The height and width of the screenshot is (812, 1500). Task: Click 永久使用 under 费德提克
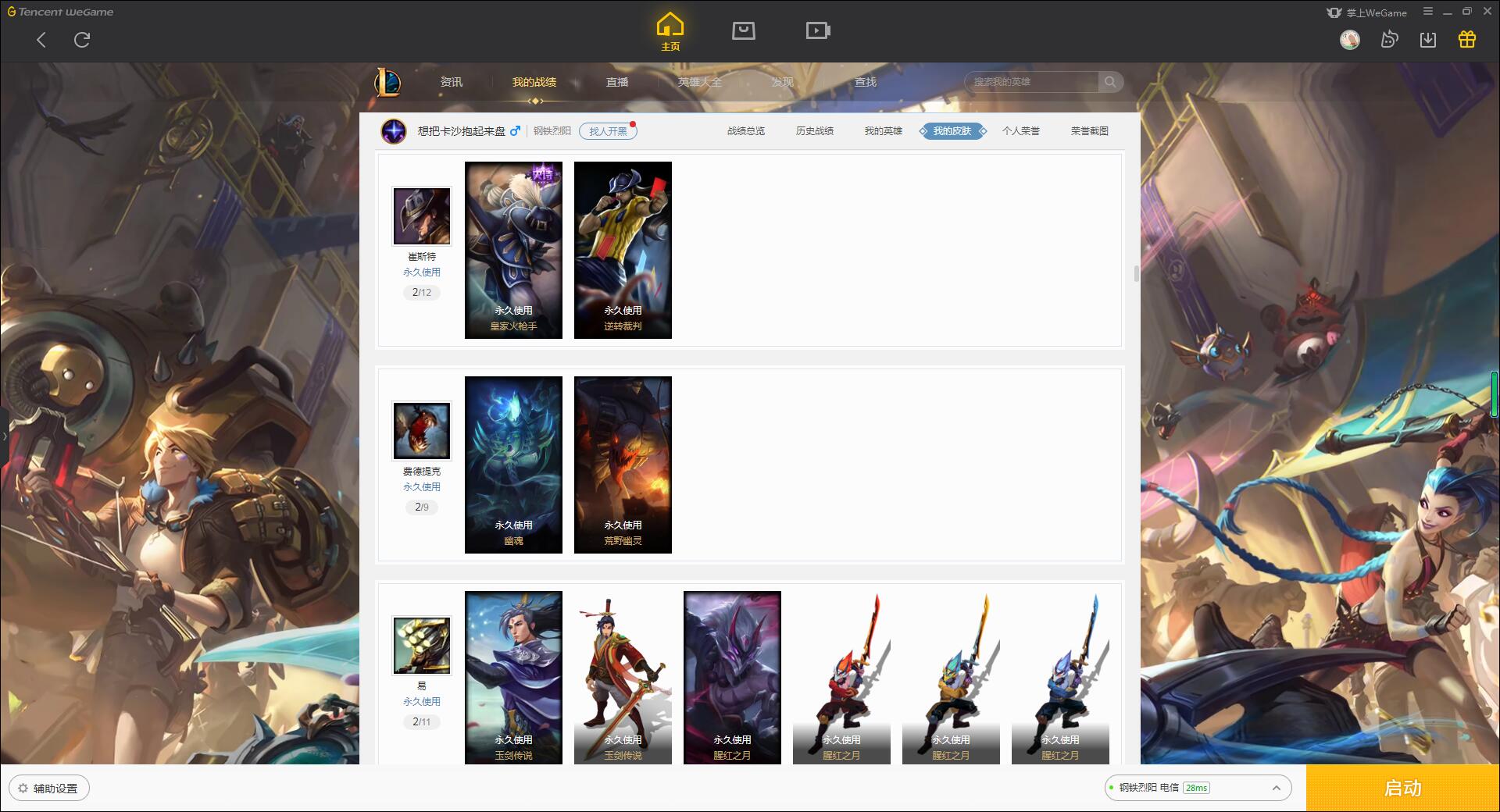422,487
